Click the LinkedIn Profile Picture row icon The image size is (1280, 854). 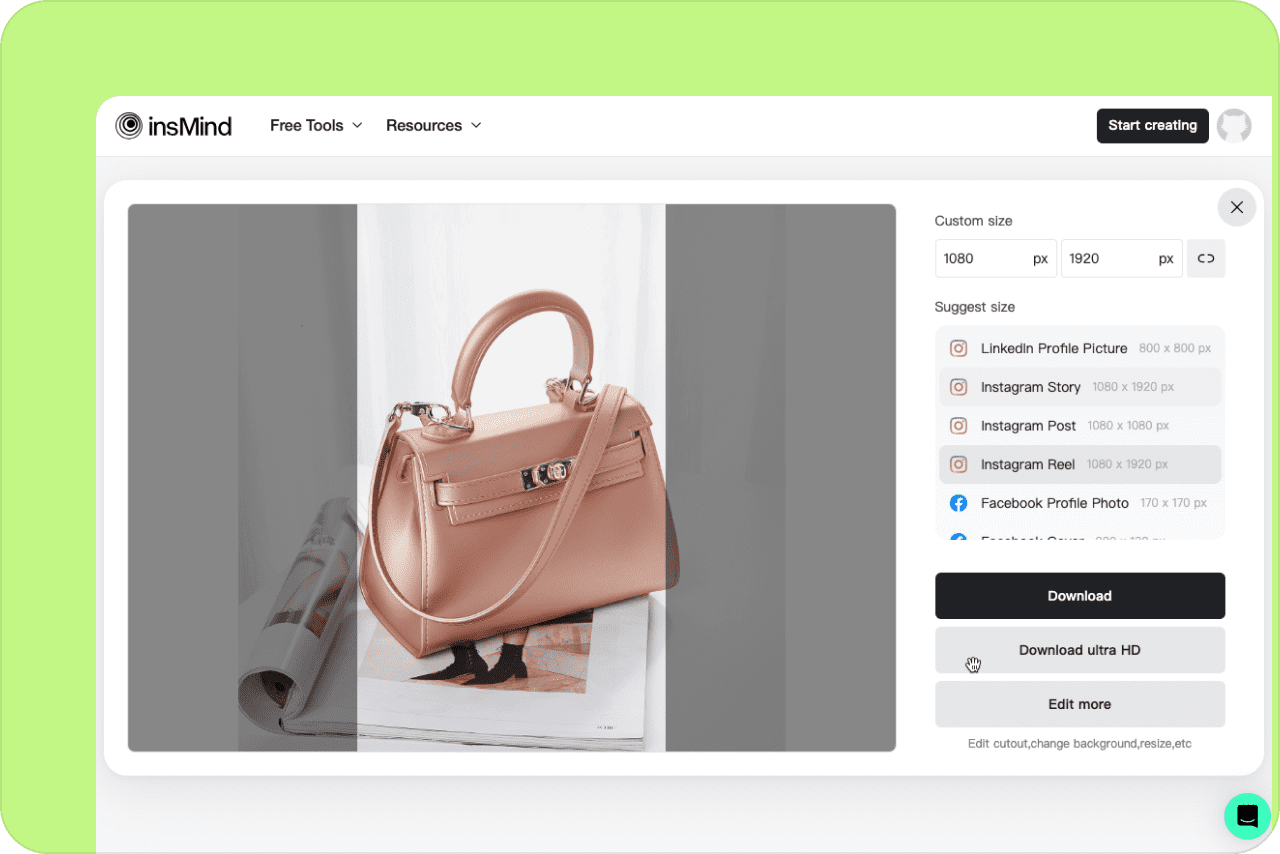coord(958,348)
